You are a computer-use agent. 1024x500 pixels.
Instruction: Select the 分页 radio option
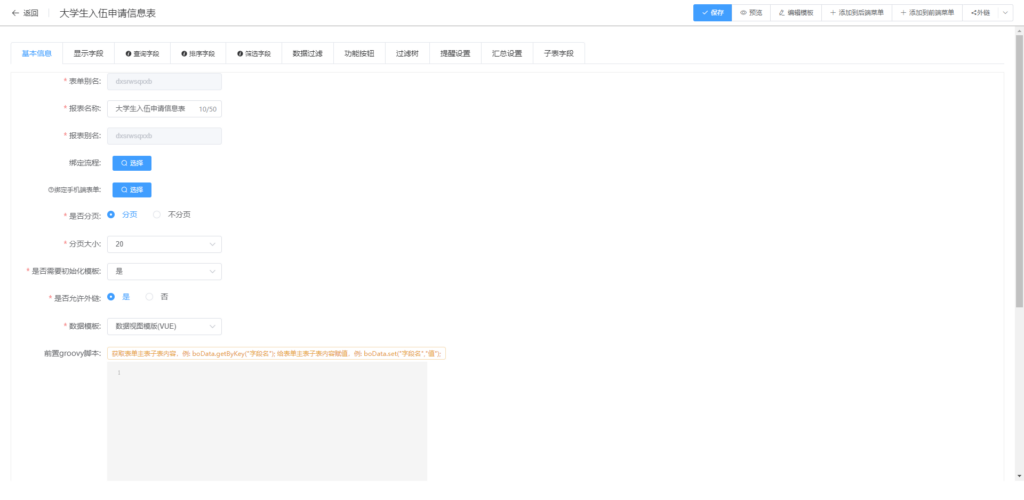click(111, 214)
